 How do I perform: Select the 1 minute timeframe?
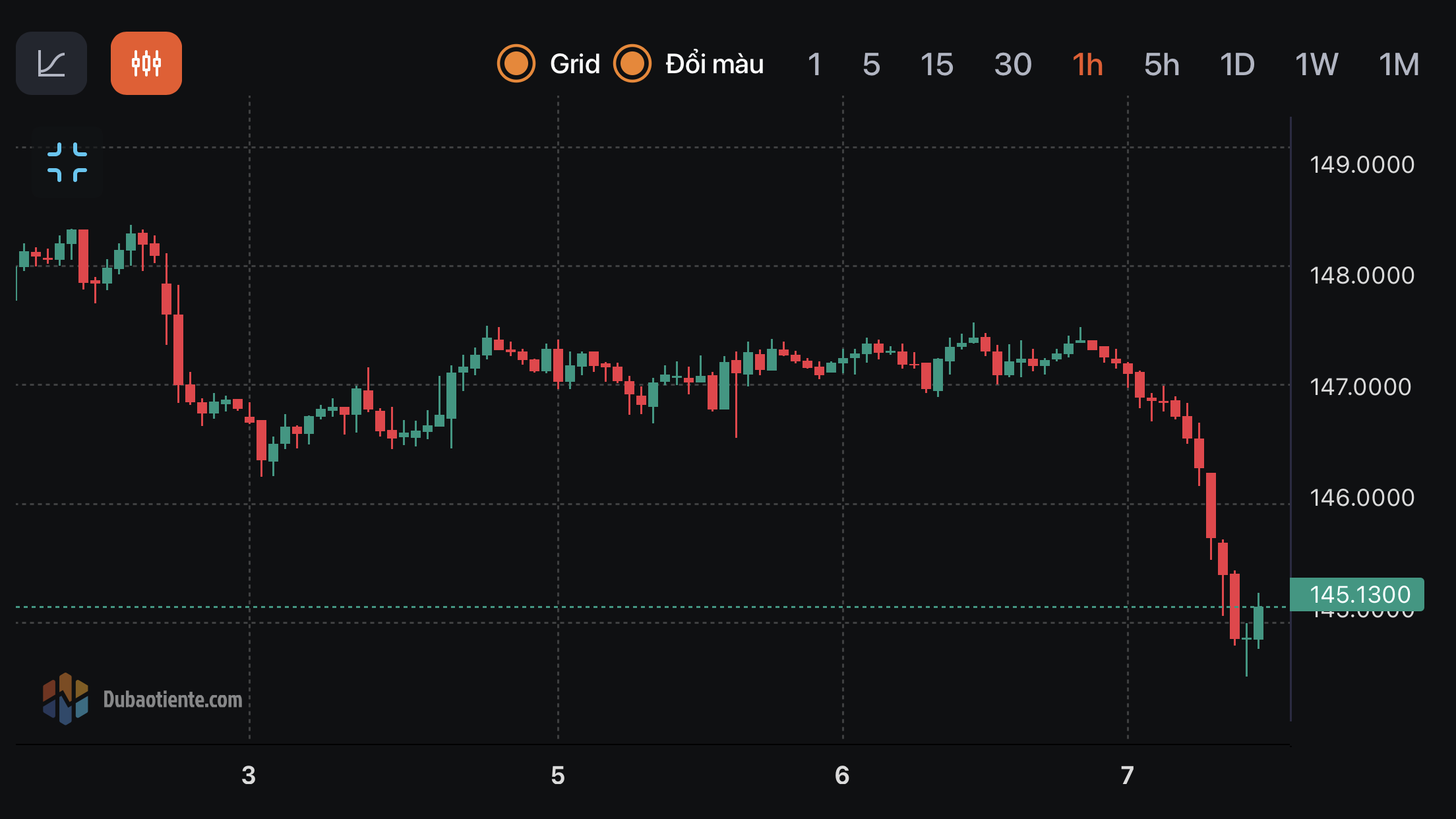pos(815,65)
